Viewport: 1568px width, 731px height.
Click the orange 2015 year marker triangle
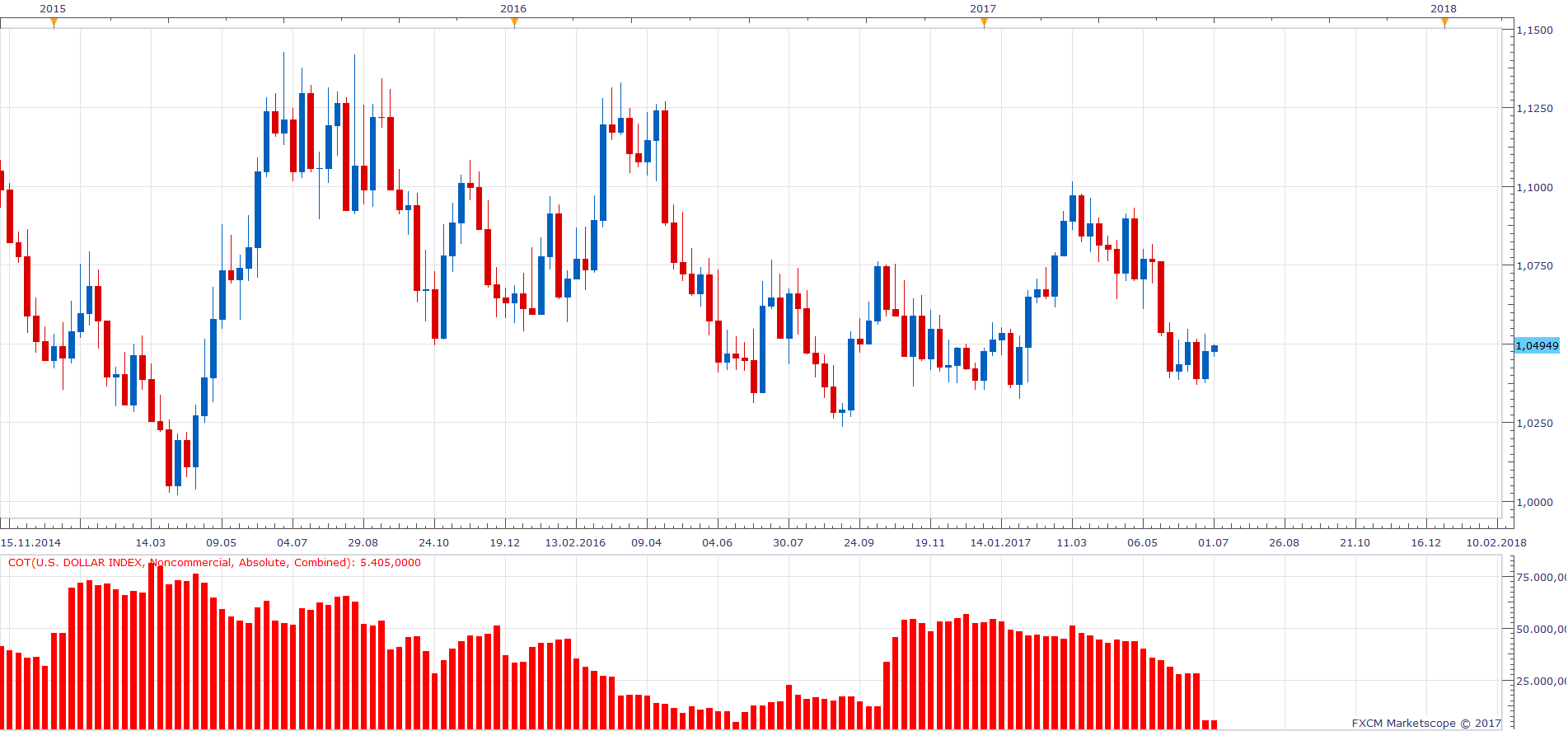point(54,22)
